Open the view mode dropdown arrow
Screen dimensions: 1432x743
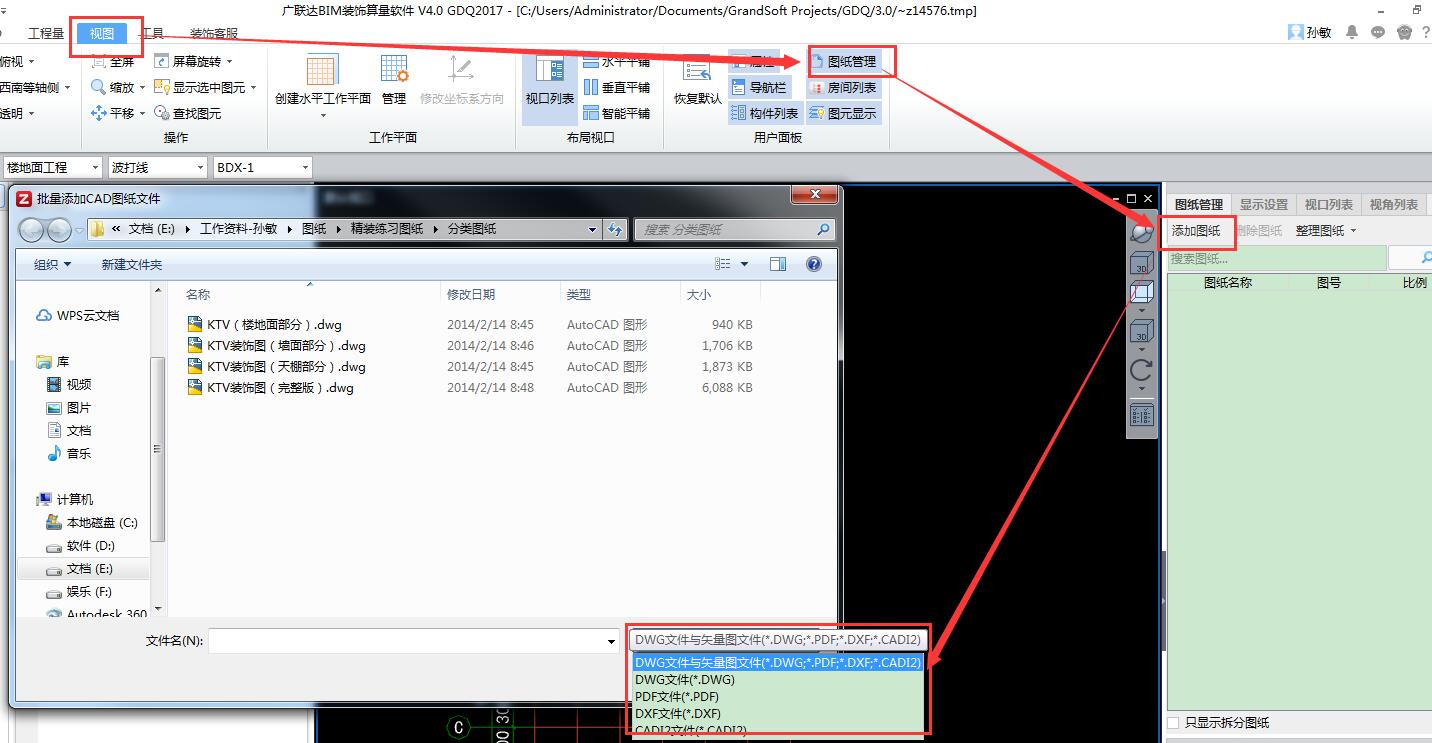(745, 264)
